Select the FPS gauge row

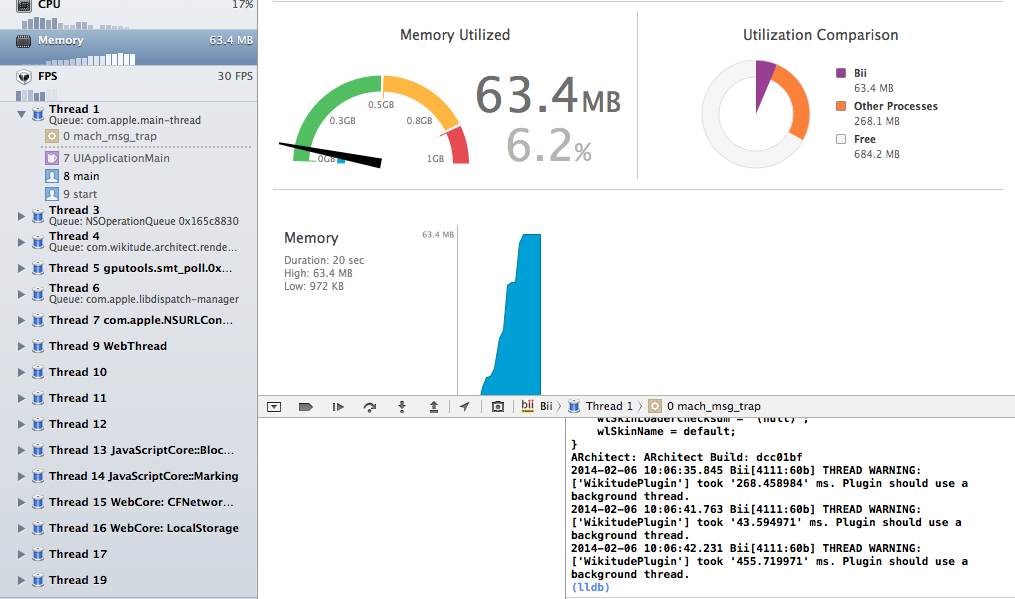pos(128,83)
